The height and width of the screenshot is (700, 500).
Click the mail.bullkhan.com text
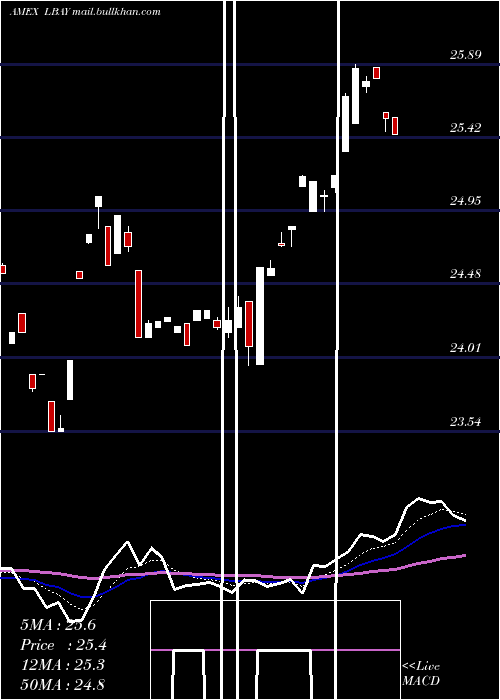[116, 12]
